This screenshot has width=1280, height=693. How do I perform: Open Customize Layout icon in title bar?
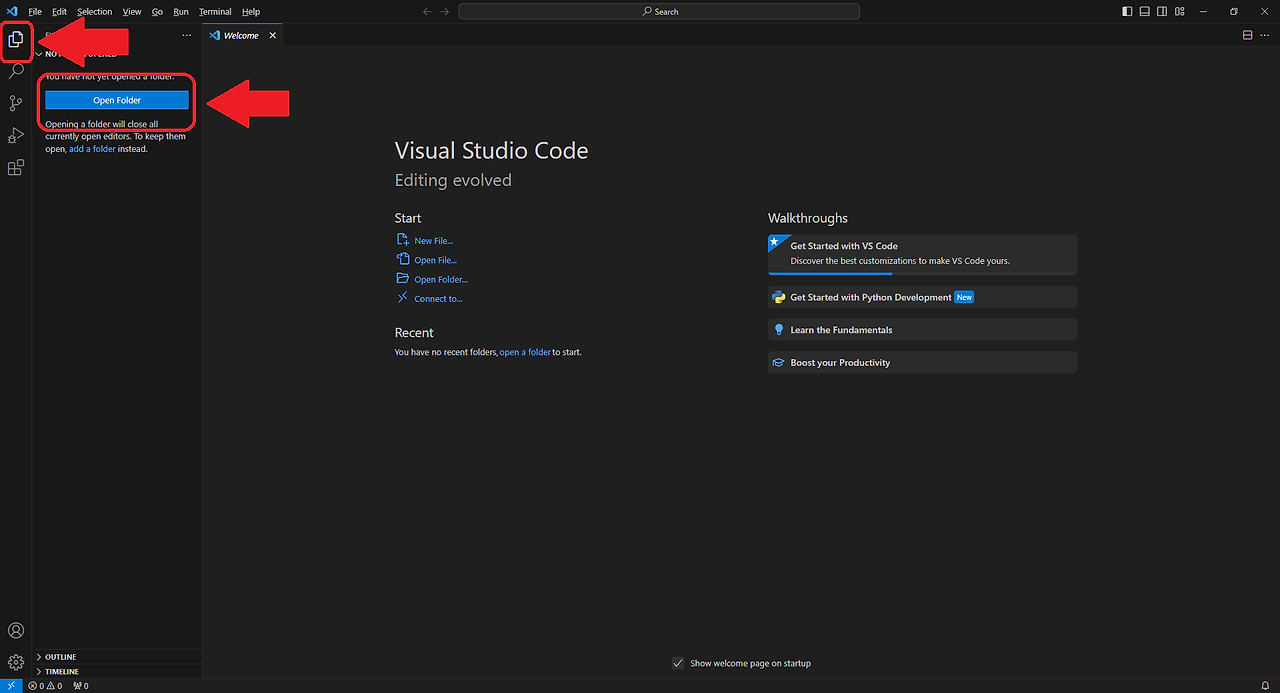click(1178, 11)
